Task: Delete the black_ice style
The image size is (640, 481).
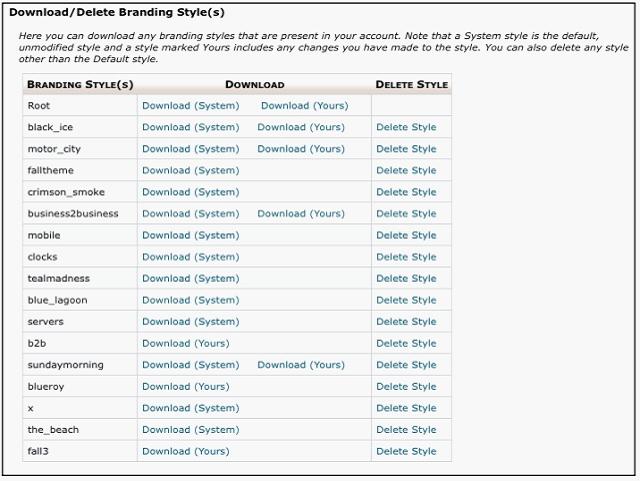Action: coord(406,127)
